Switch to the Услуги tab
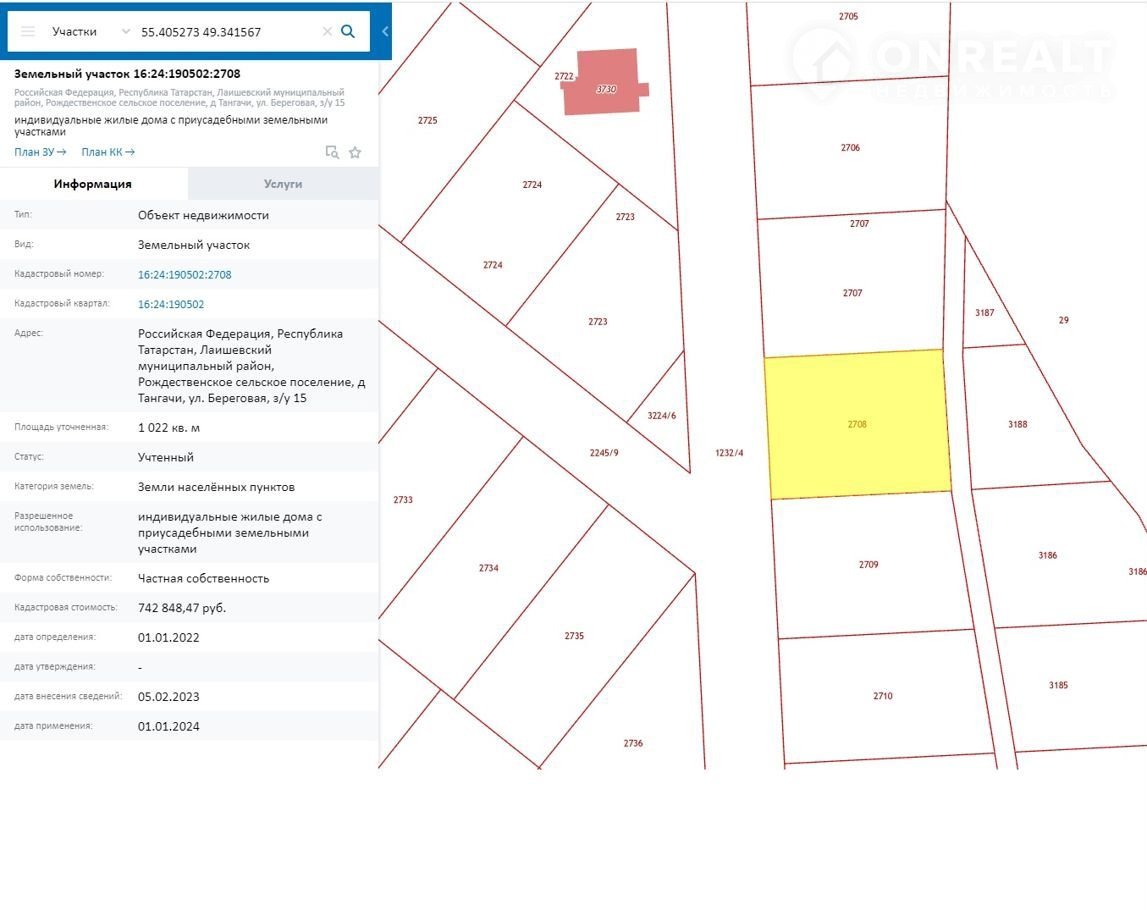This screenshot has width=1147, height=910. pyautogui.click(x=283, y=184)
